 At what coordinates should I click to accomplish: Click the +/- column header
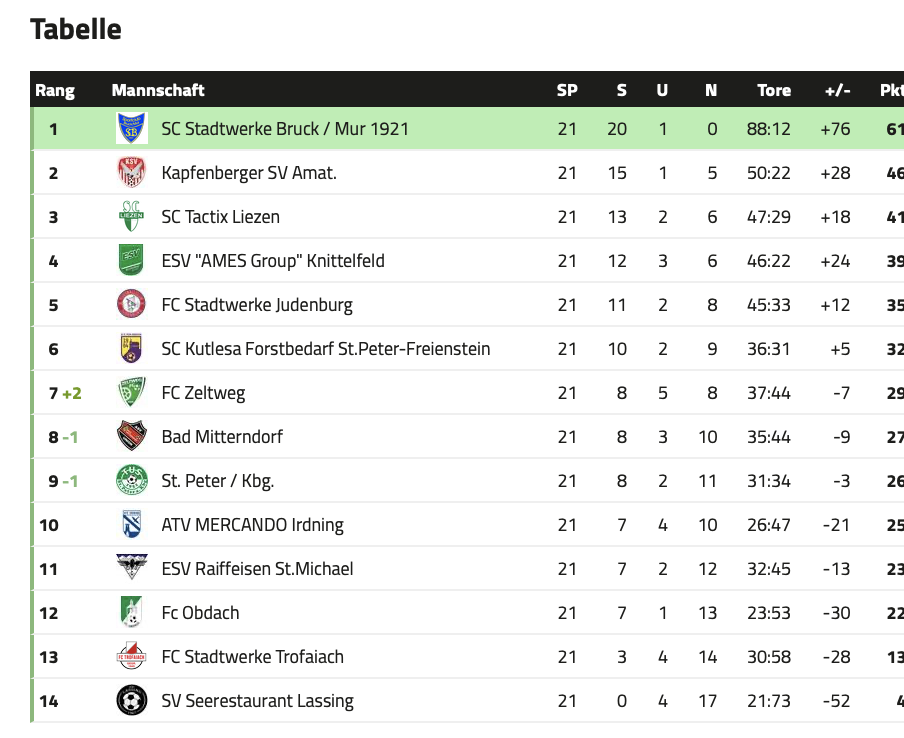(x=838, y=90)
